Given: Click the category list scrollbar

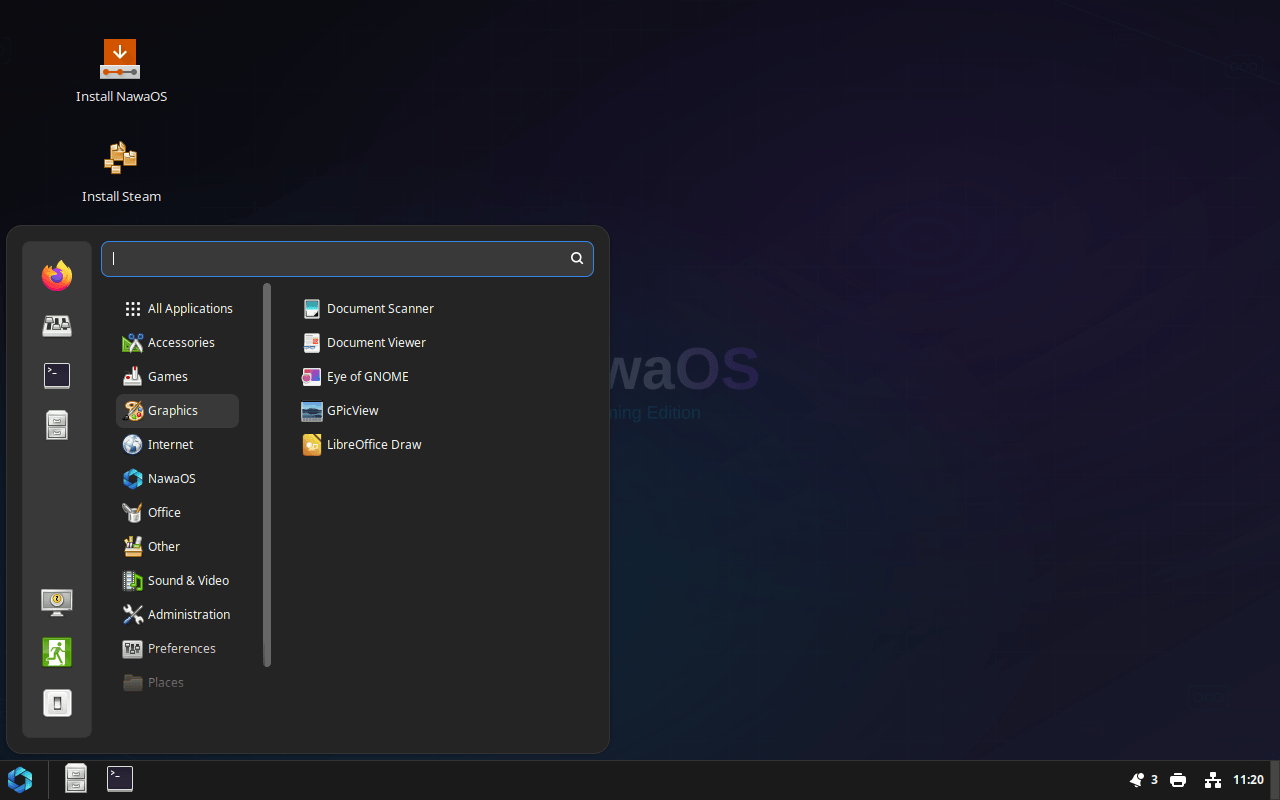Looking at the screenshot, I should [266, 470].
